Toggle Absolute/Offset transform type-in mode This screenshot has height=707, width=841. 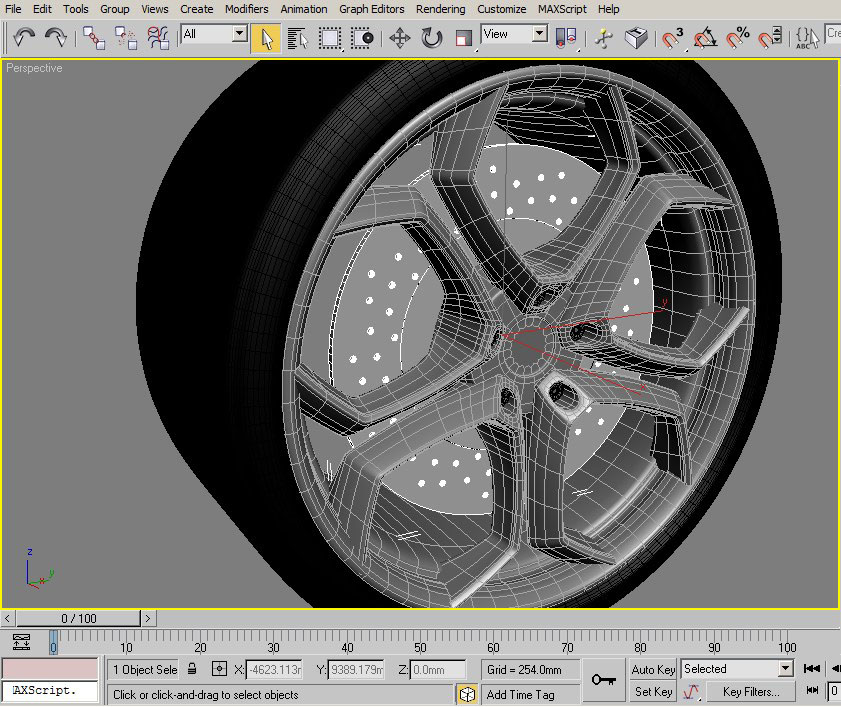(x=219, y=669)
